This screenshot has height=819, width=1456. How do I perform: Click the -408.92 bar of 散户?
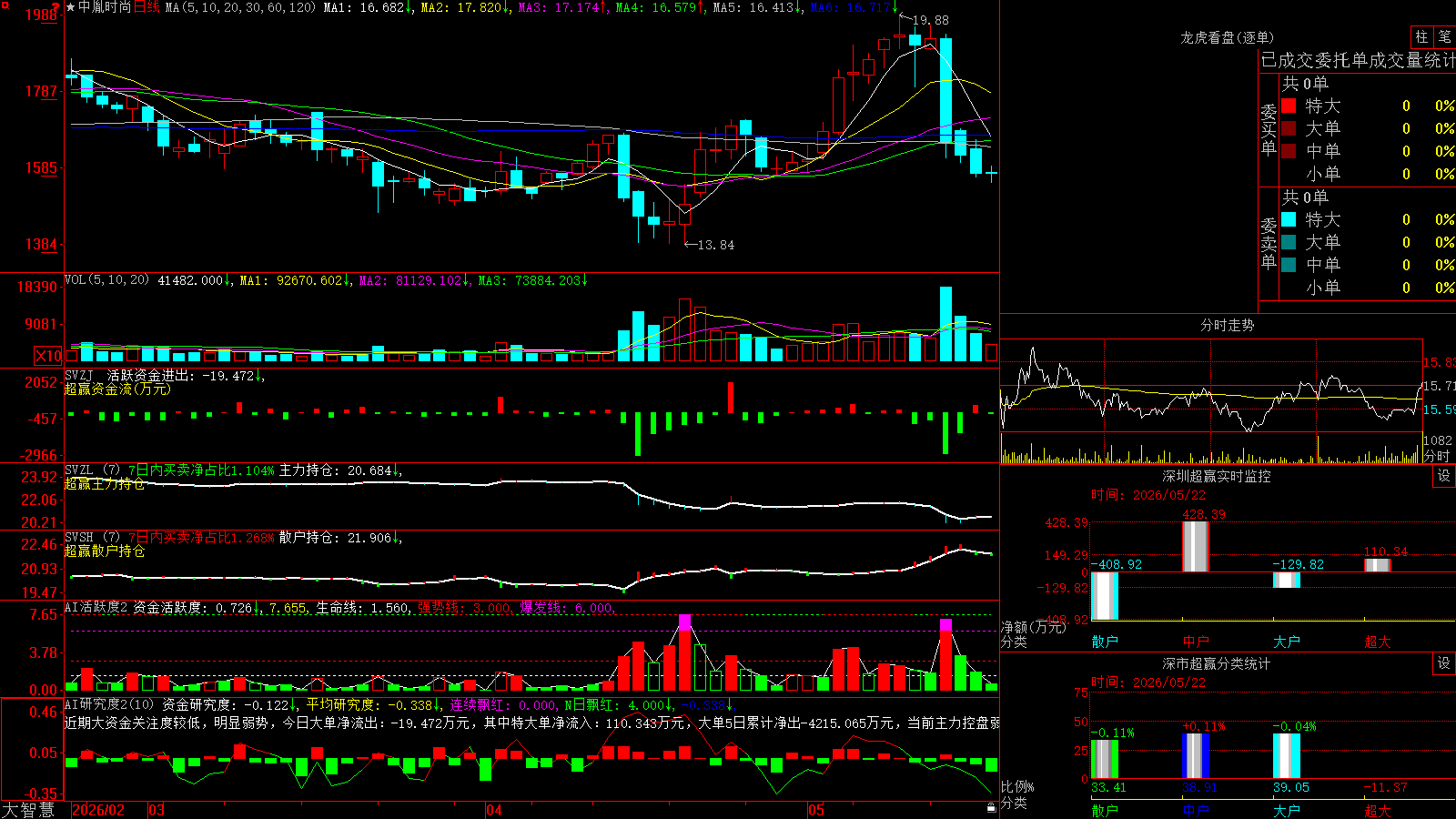tap(1105, 596)
